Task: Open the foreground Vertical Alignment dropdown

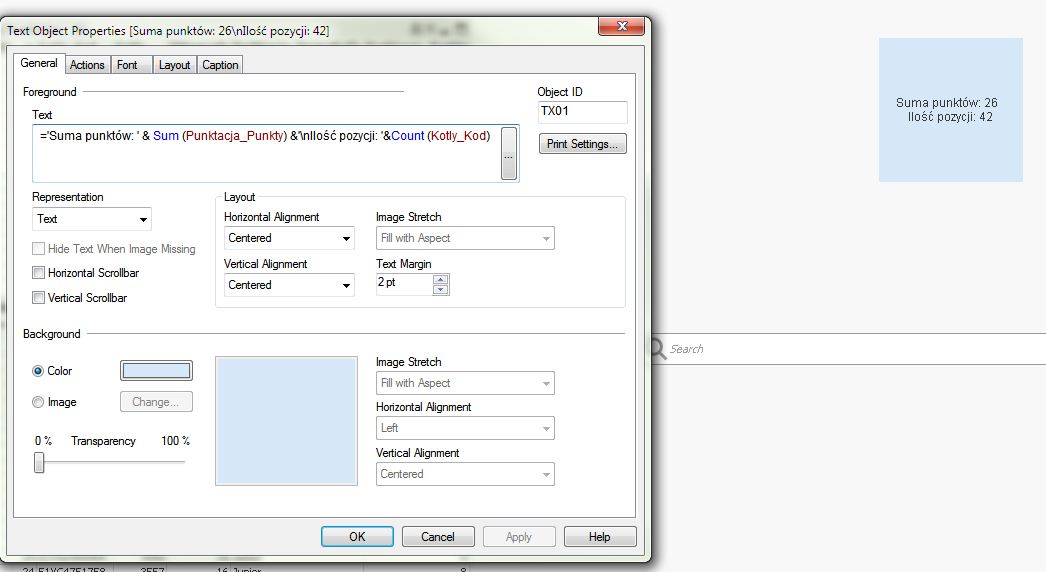Action: 289,285
